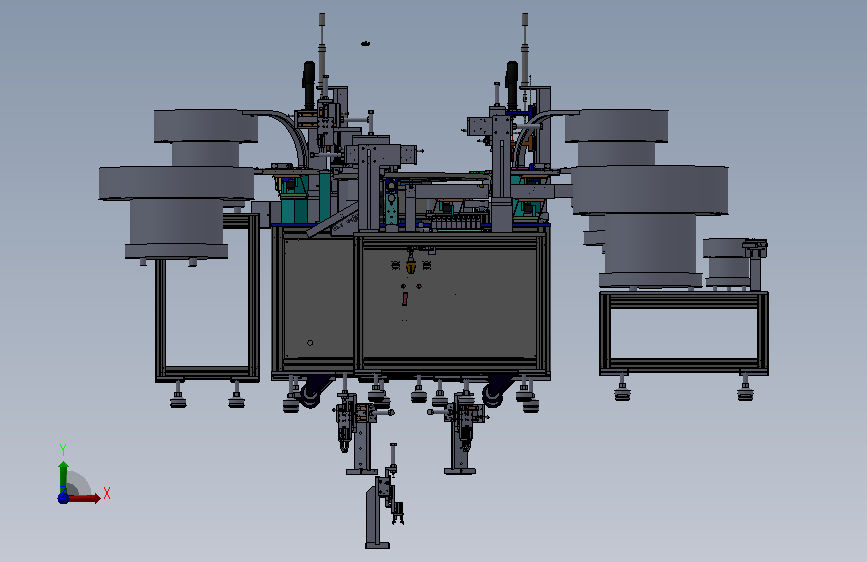Click the red X axis arrow of the triad
Image resolution: width=867 pixels, height=562 pixels.
(x=84, y=498)
